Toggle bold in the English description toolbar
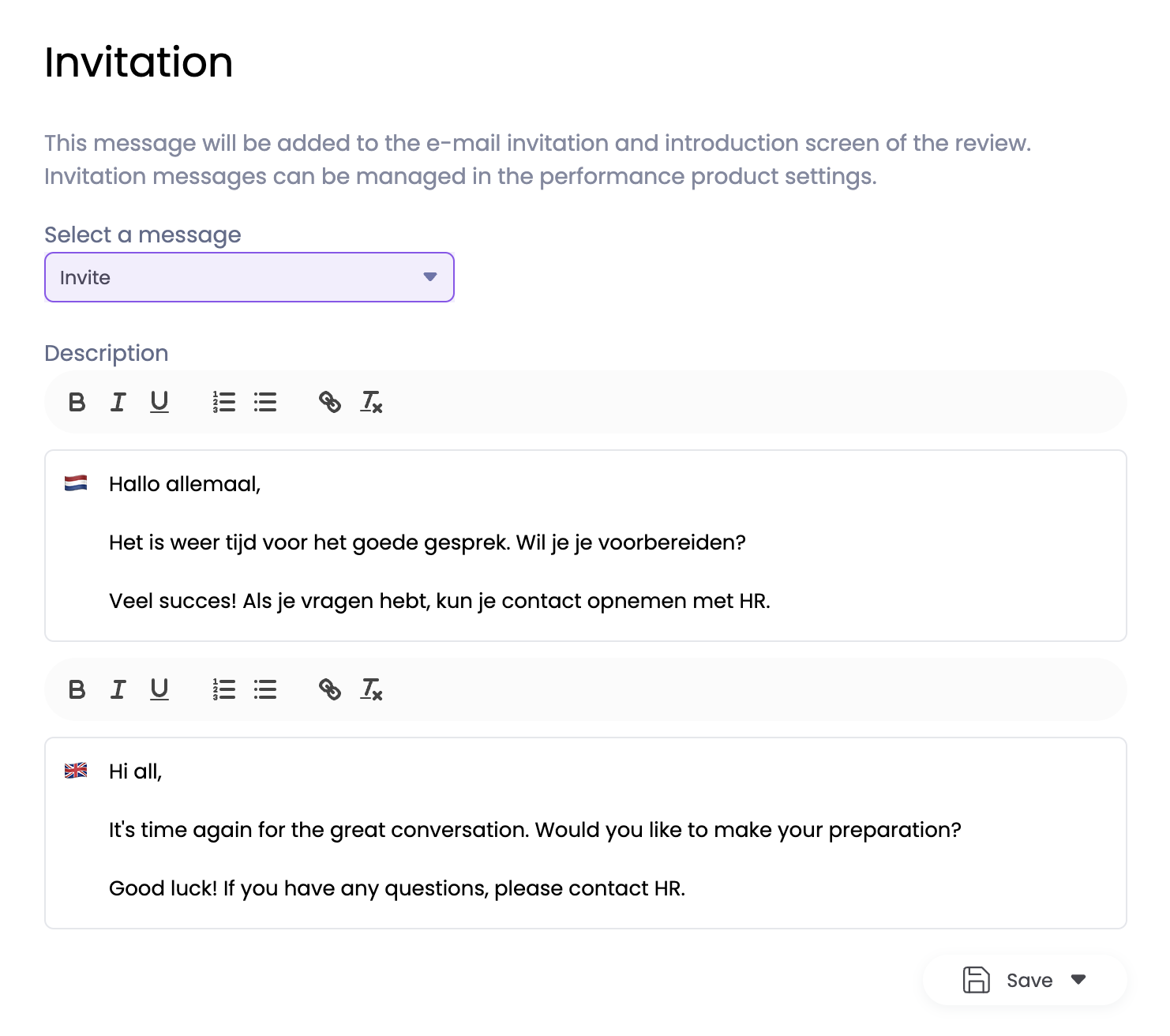Image resolution: width=1170 pixels, height=1036 pixels. pyautogui.click(x=77, y=690)
